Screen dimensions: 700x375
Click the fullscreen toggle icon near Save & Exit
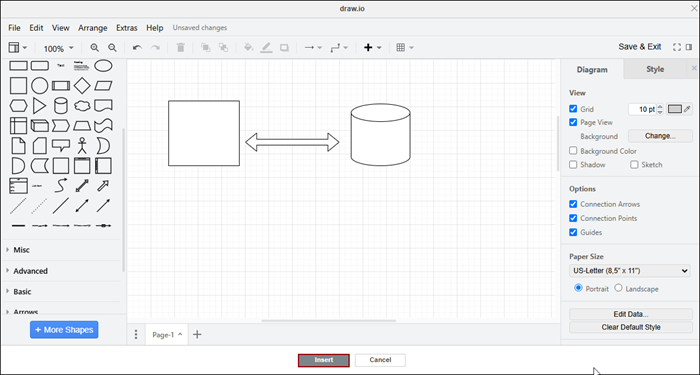(677, 47)
